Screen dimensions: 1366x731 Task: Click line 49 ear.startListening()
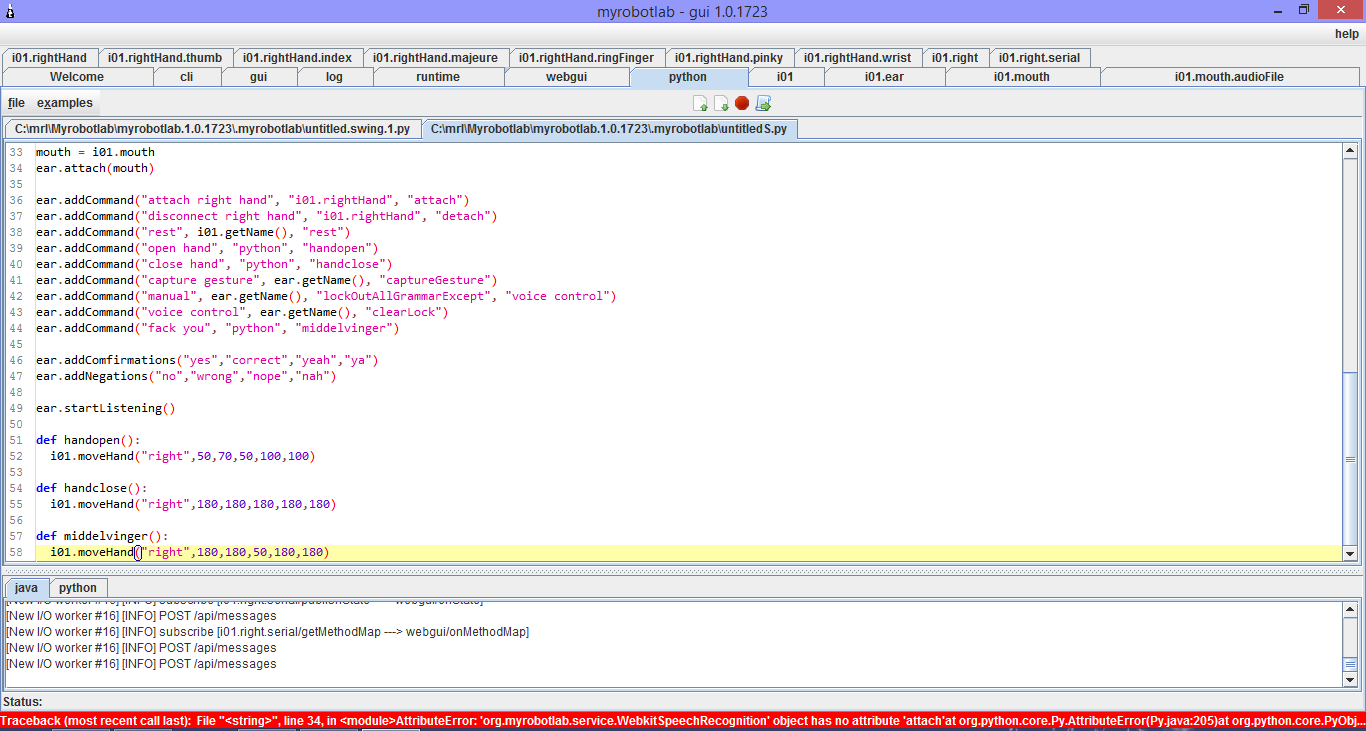105,408
